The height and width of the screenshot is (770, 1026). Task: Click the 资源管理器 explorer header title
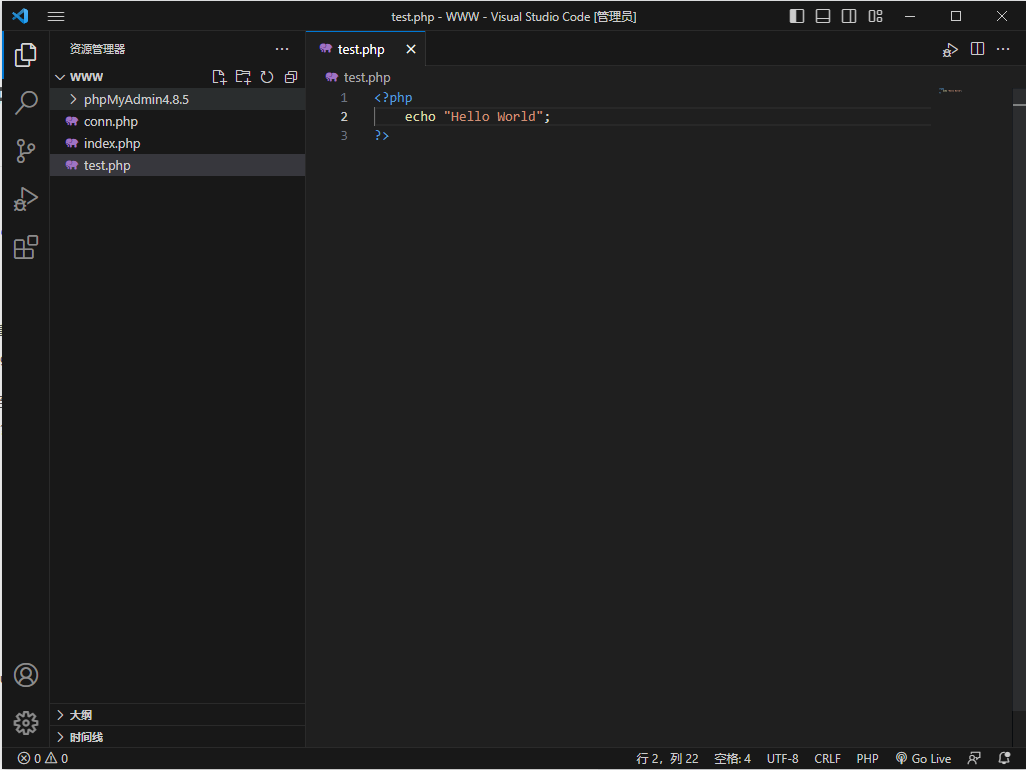[x=97, y=49]
